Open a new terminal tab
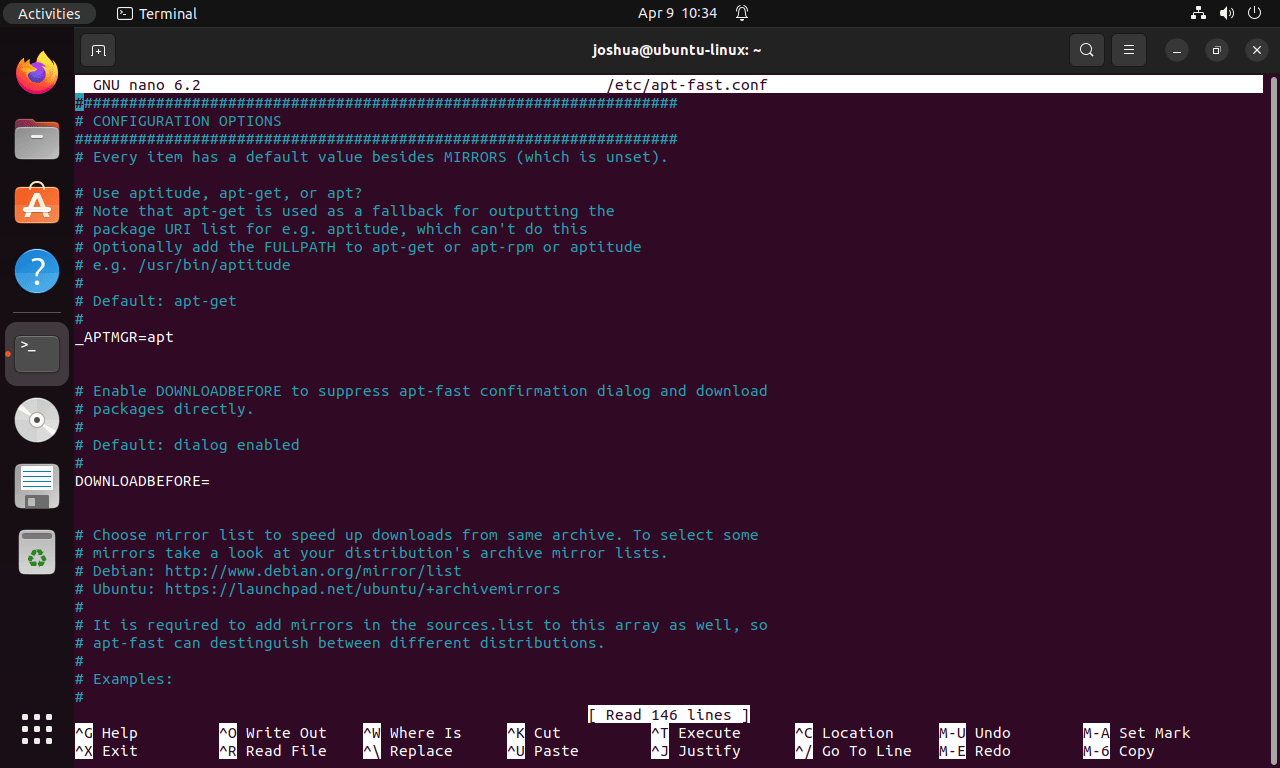 98,49
